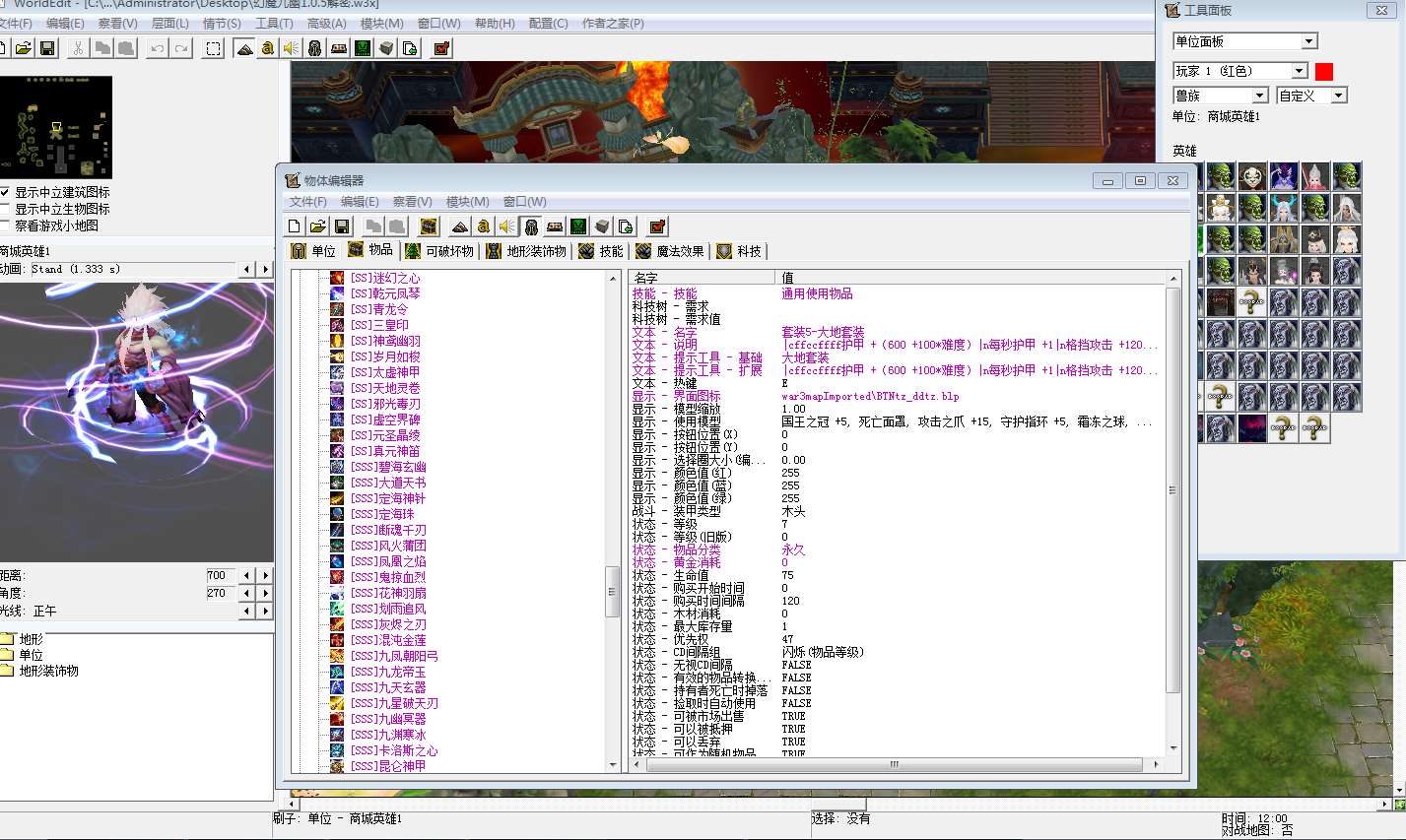
Task: Uncheck 显示中立建筑图标 checkbox
Action: pos(5,192)
